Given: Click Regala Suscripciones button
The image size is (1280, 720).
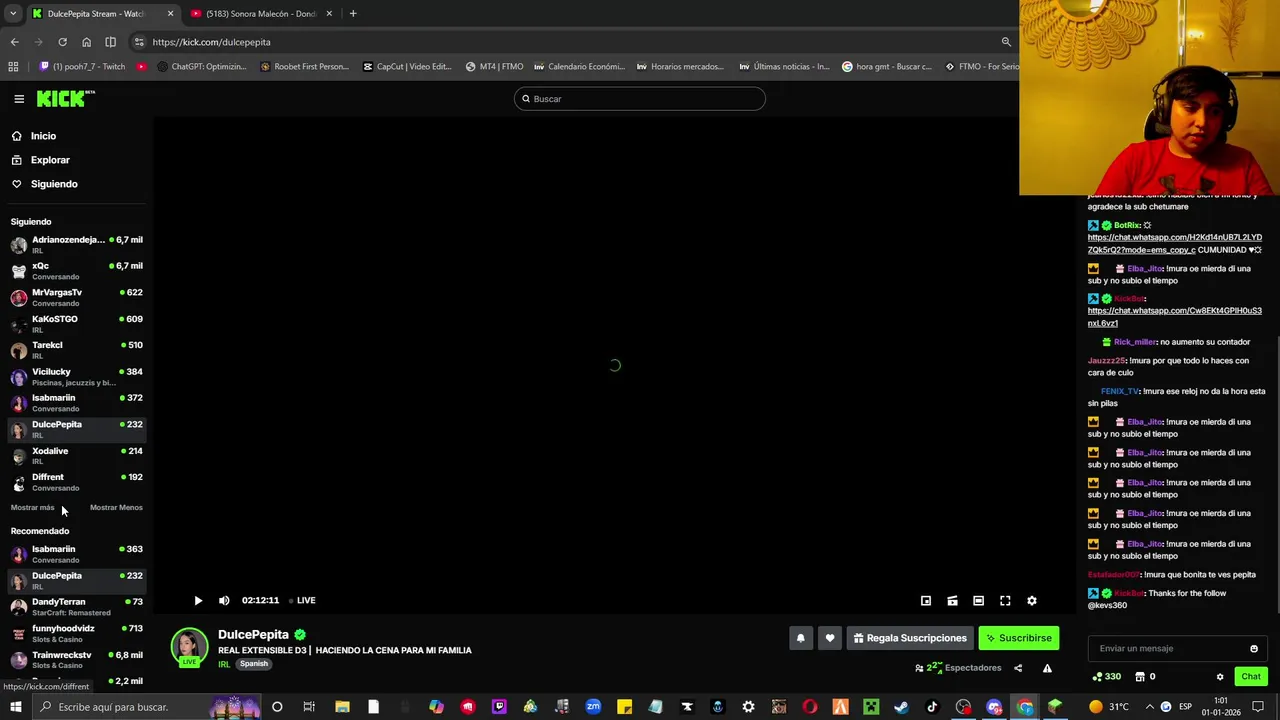Looking at the screenshot, I should [x=910, y=638].
